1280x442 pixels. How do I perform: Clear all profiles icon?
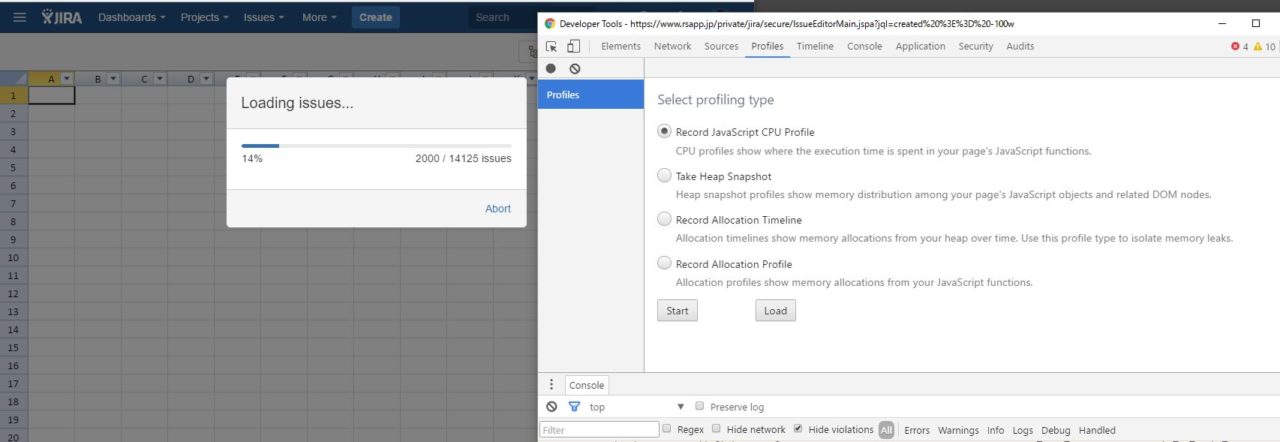[574, 69]
